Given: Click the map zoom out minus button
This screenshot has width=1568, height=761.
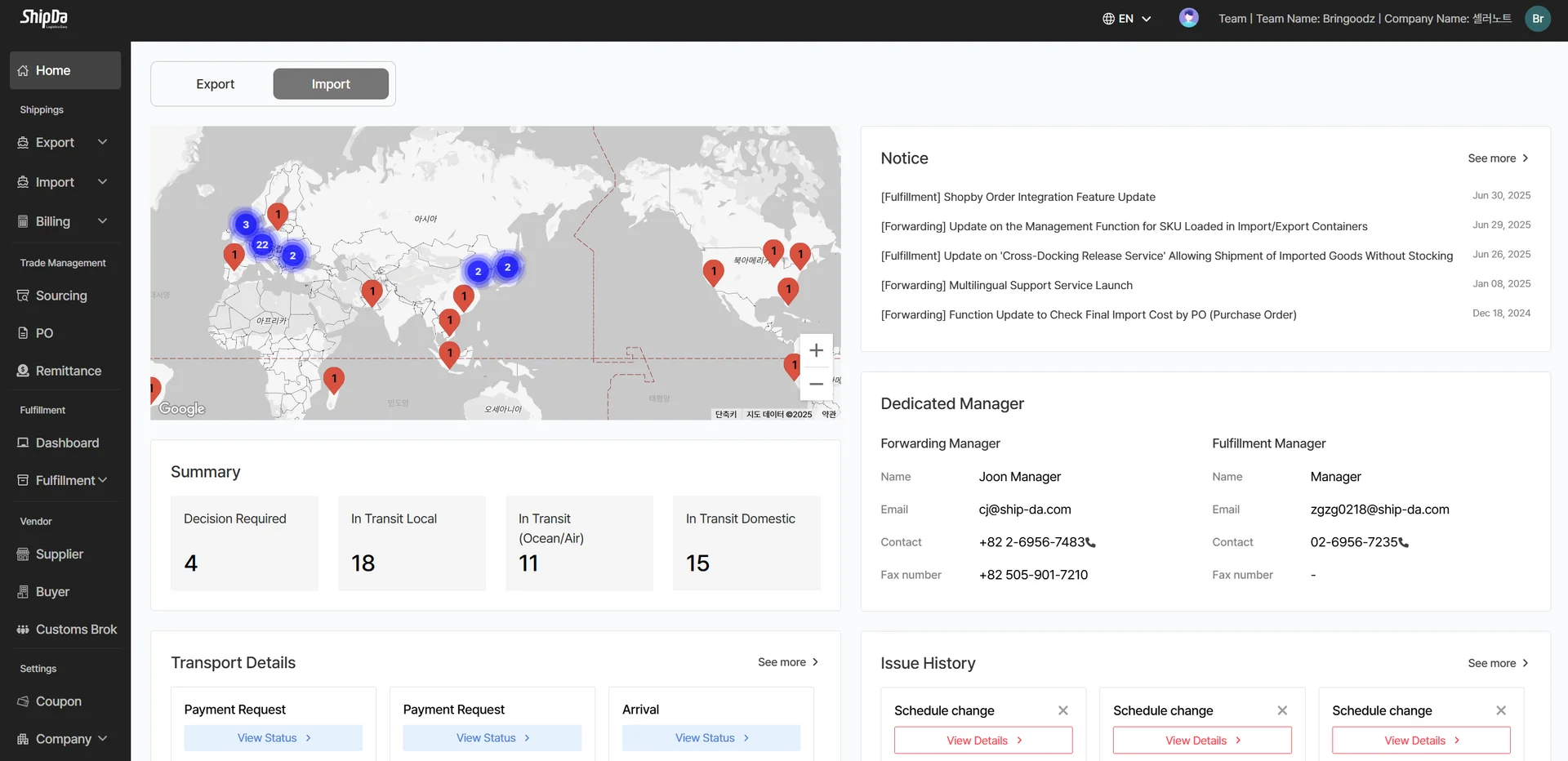Looking at the screenshot, I should tap(816, 384).
